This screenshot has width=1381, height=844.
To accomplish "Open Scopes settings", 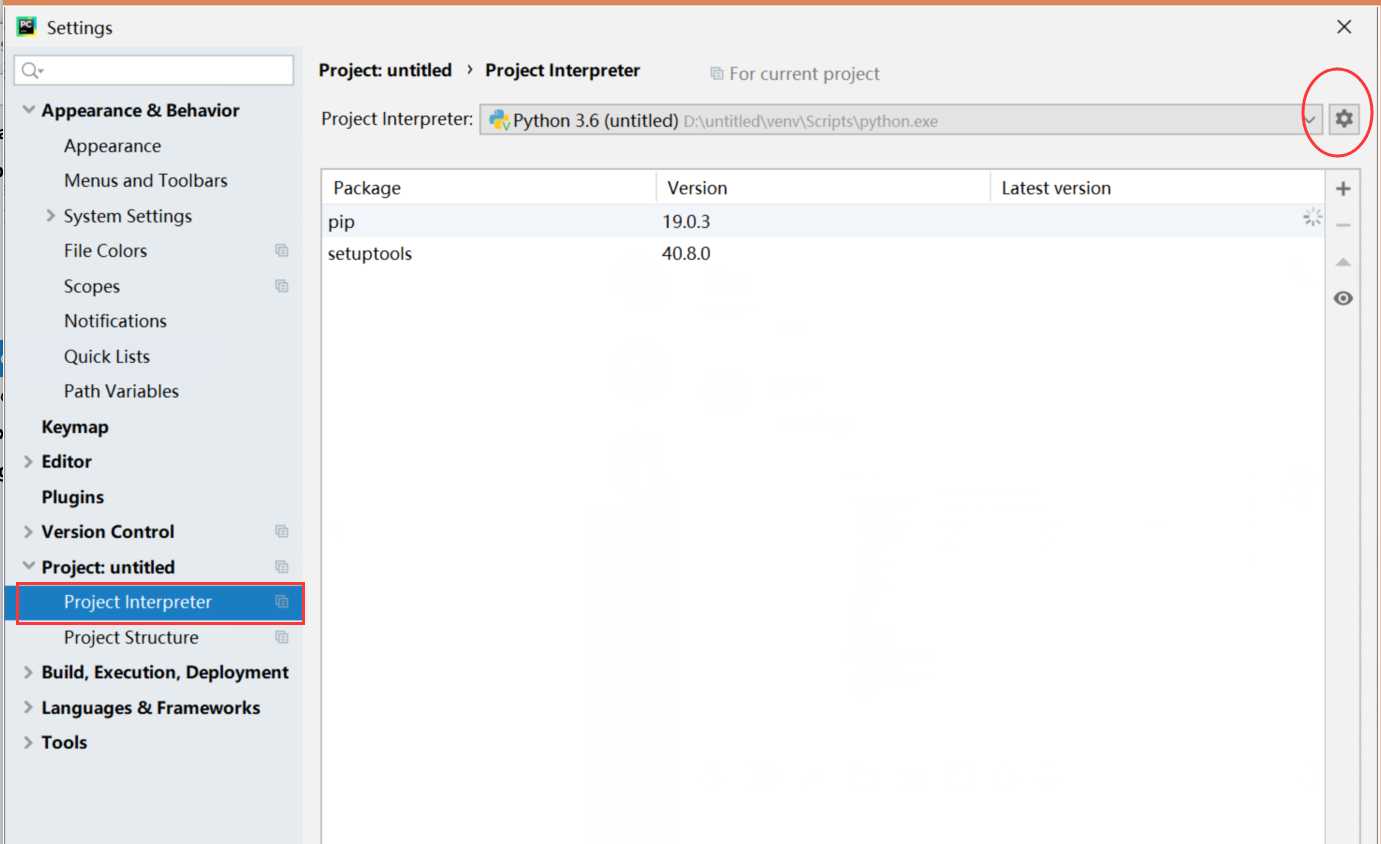I will click(x=92, y=286).
